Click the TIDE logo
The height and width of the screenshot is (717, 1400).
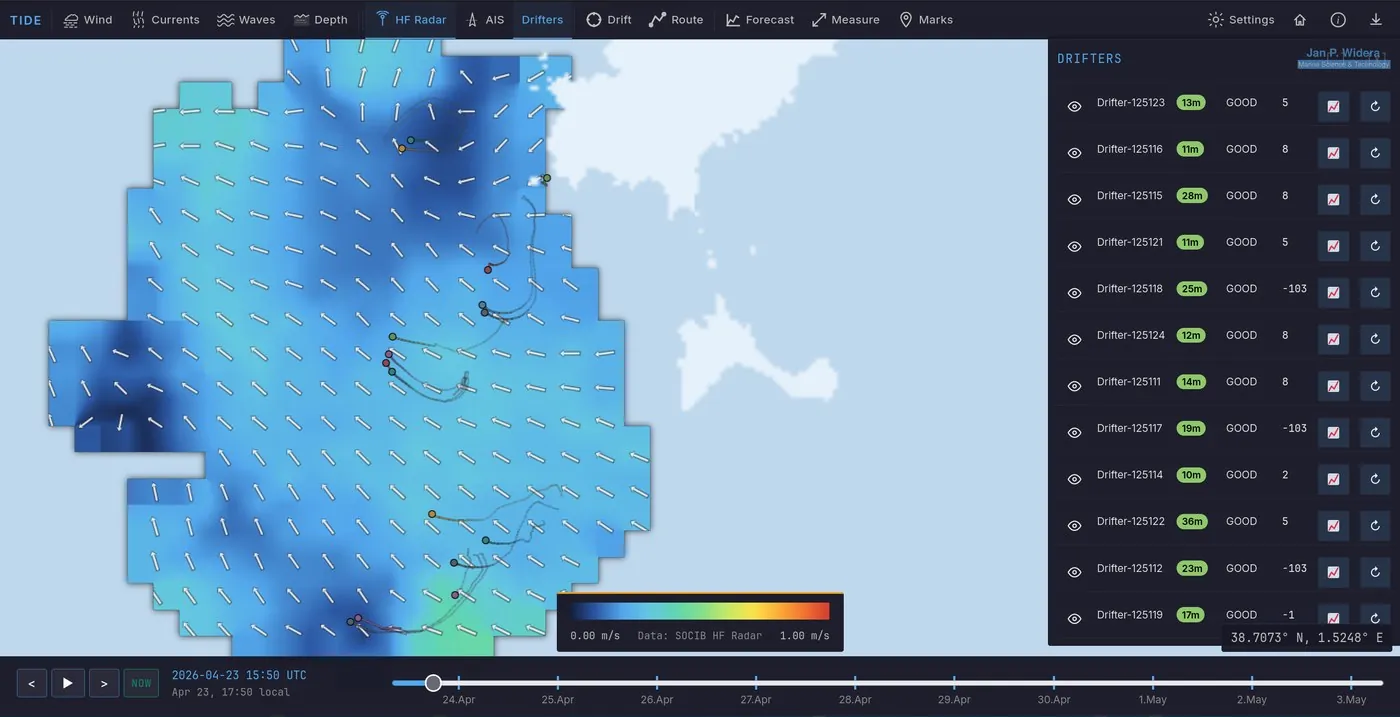[x=26, y=20]
